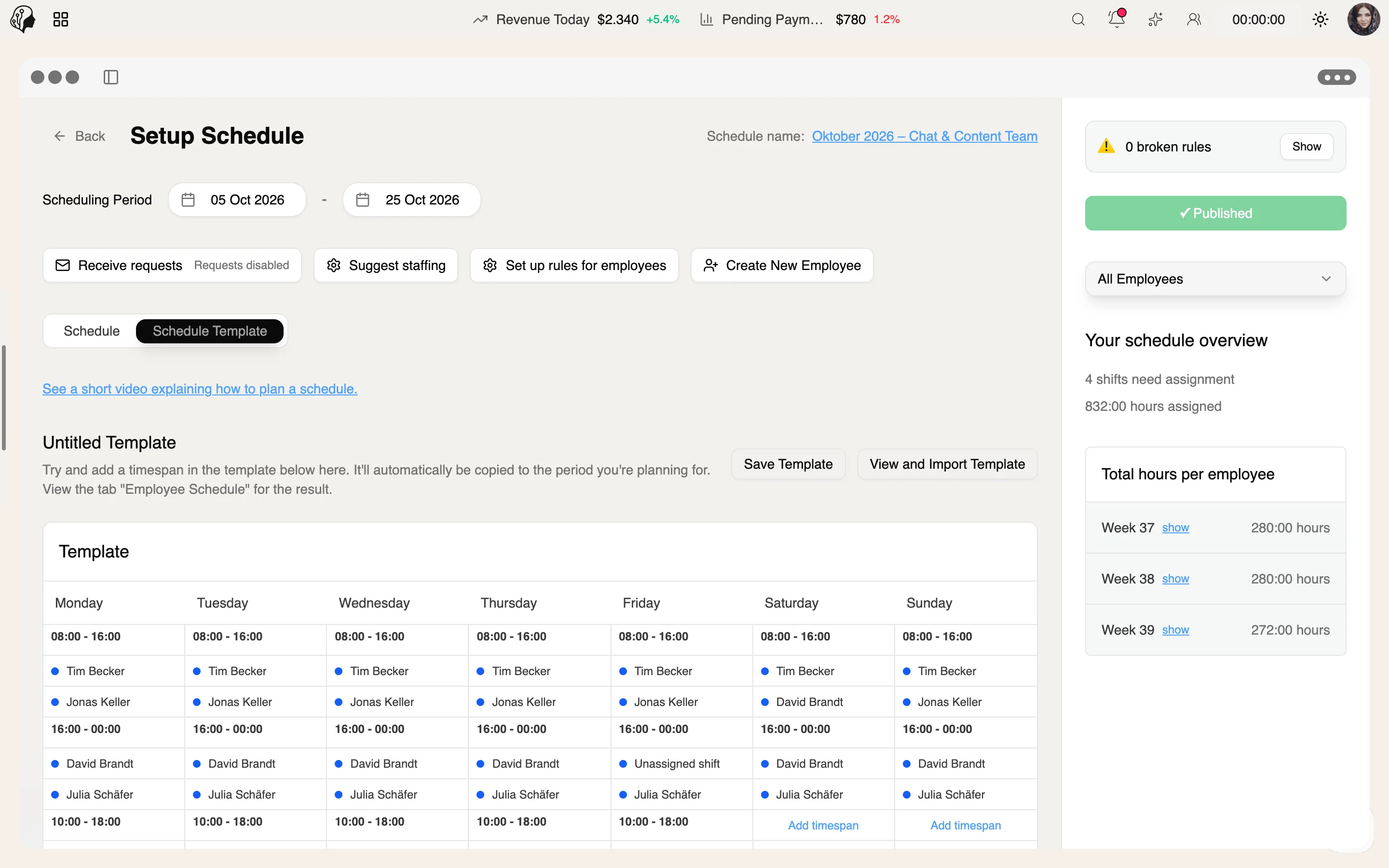Click the Published status button
The height and width of the screenshot is (868, 1389).
tap(1215, 213)
